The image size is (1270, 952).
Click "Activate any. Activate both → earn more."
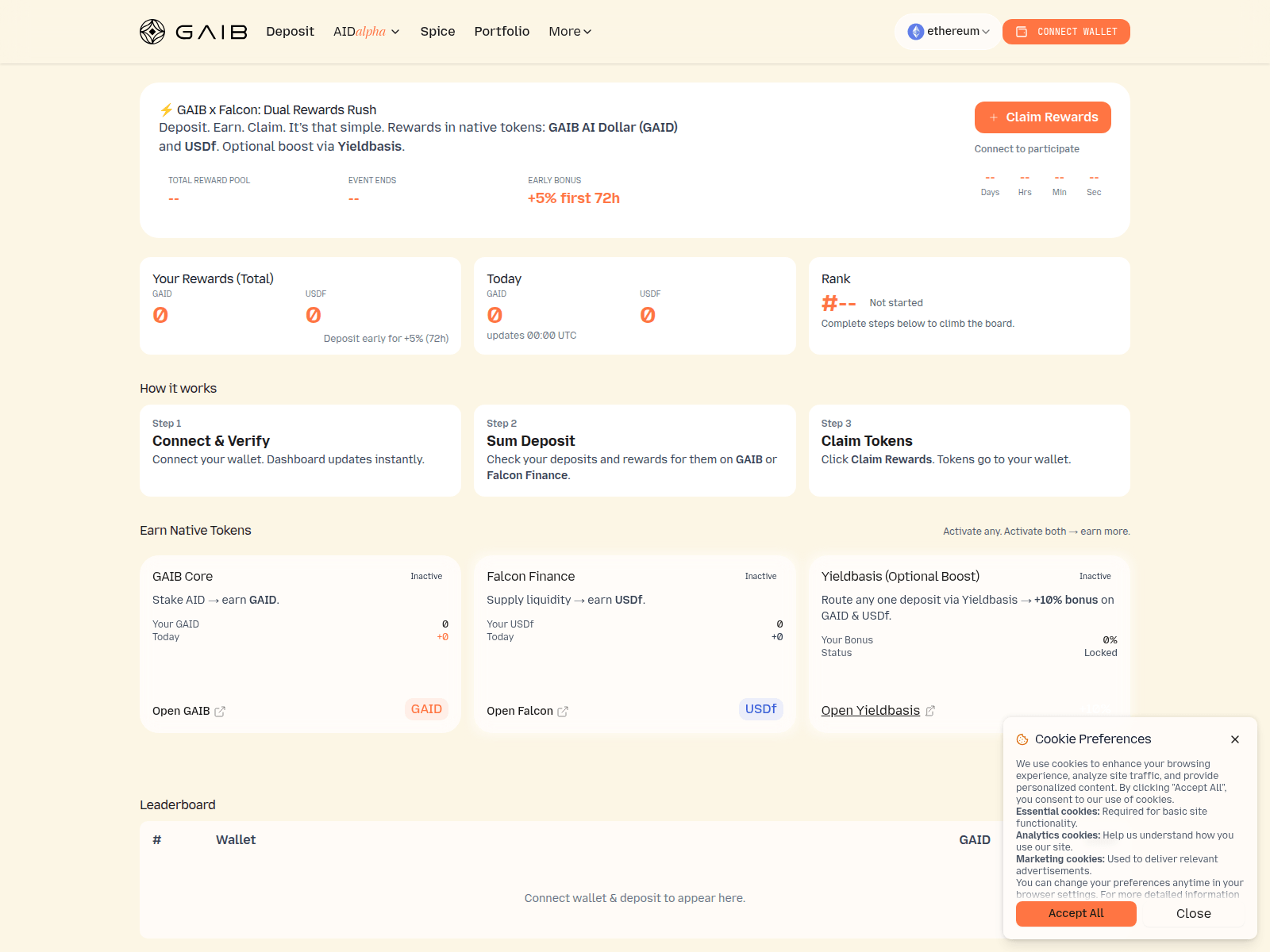tap(1037, 532)
